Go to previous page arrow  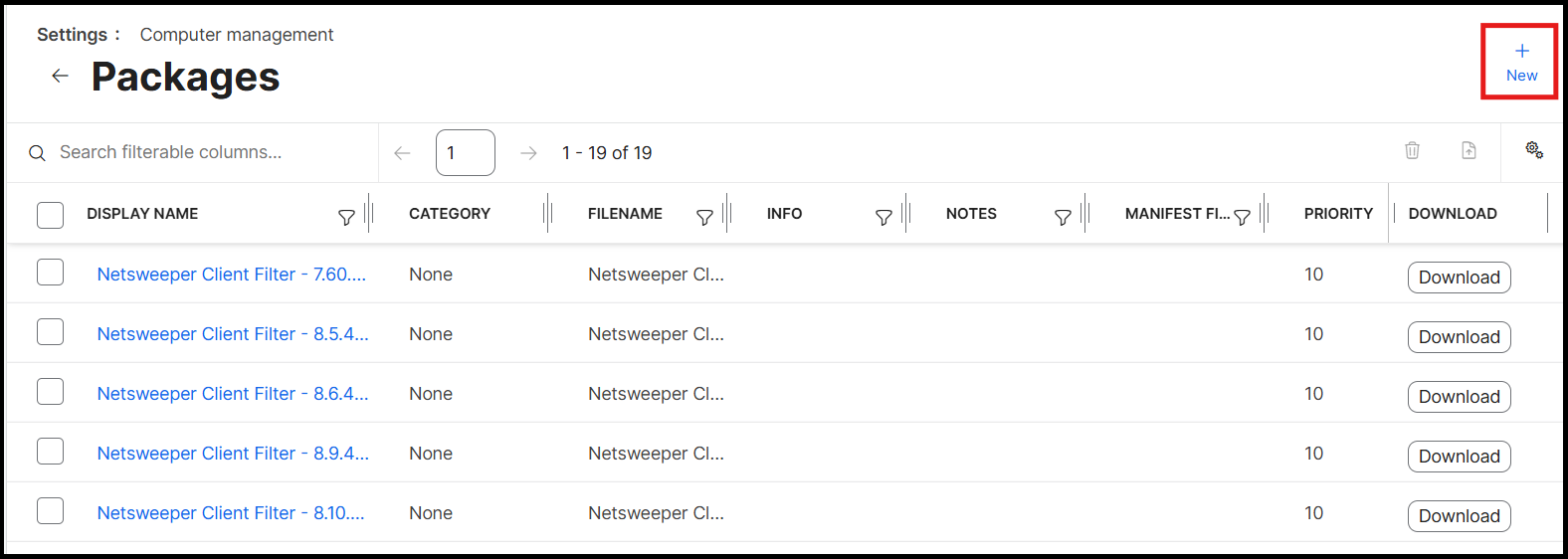[402, 153]
